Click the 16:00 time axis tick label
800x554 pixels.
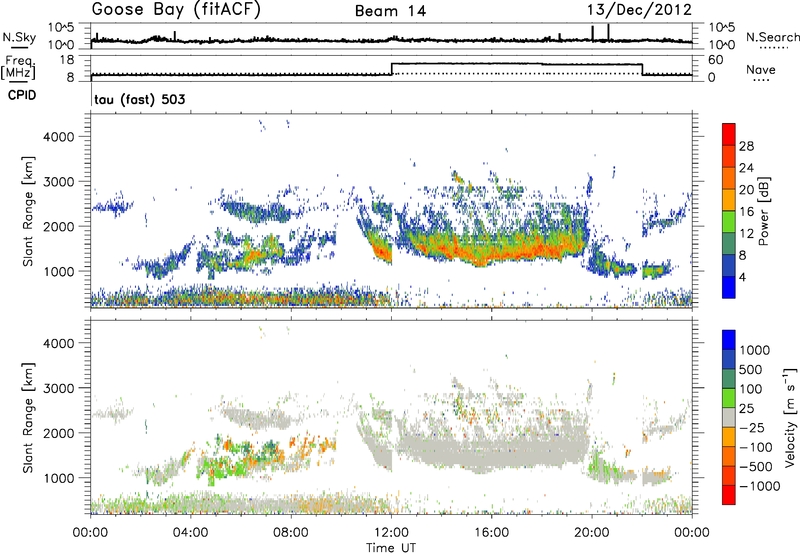pos(491,533)
